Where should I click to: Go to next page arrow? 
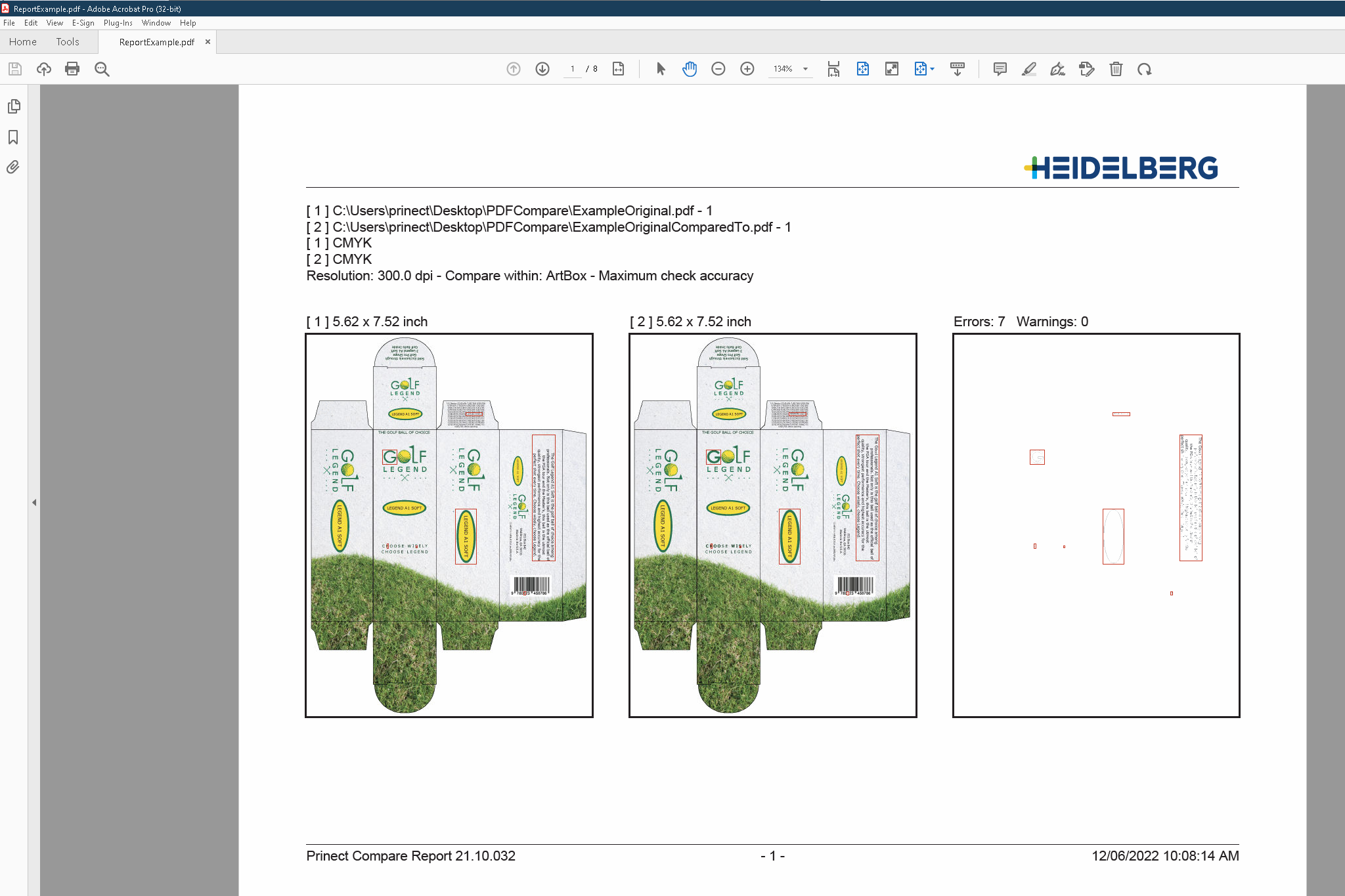pyautogui.click(x=542, y=69)
